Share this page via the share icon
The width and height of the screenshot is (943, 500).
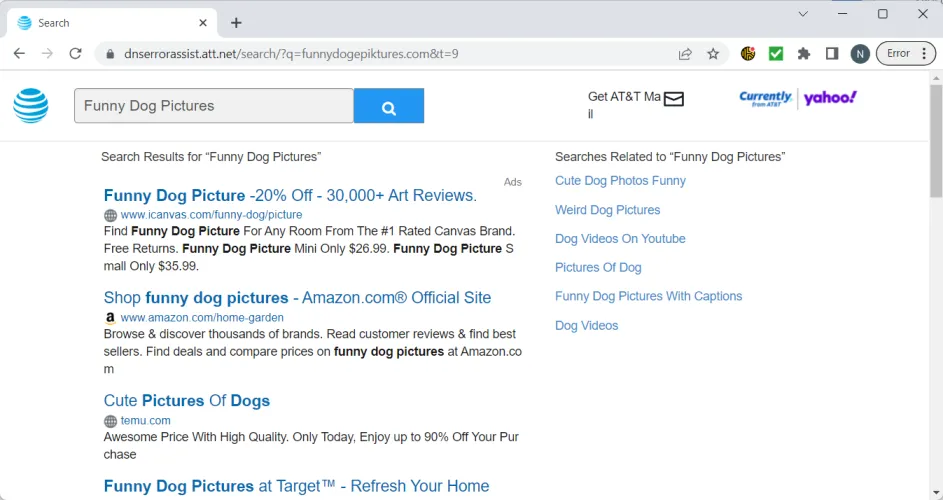[x=685, y=54]
